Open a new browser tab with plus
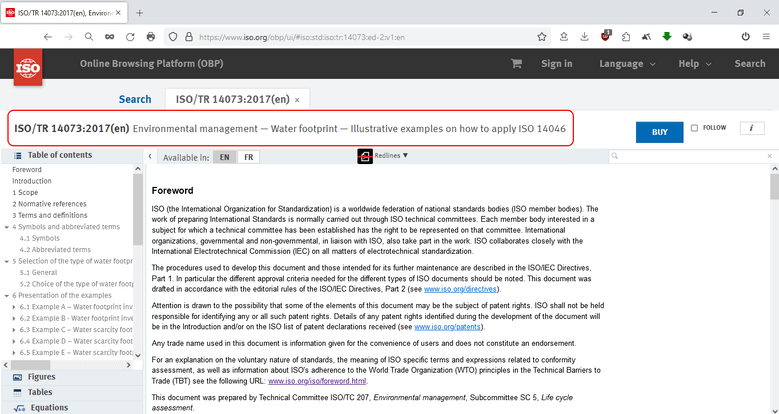Screen dimensions: 779x414 point(139,13)
